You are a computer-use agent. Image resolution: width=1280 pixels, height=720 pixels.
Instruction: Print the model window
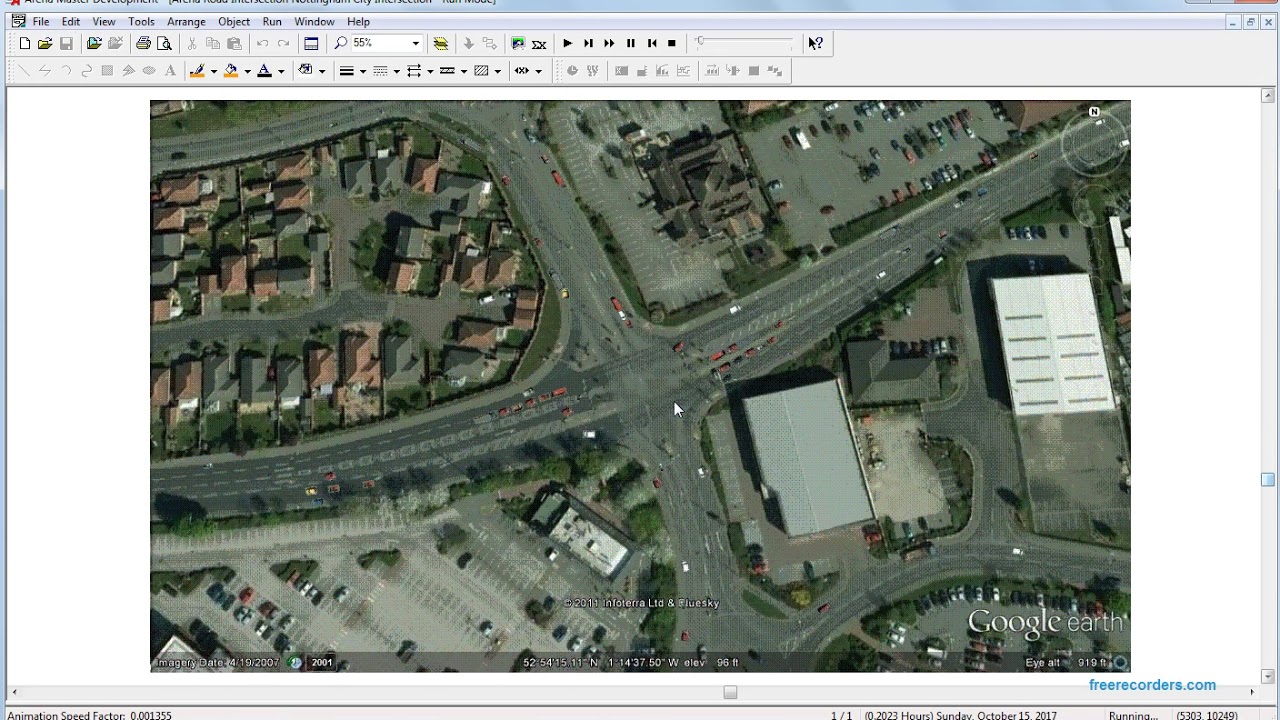(143, 43)
